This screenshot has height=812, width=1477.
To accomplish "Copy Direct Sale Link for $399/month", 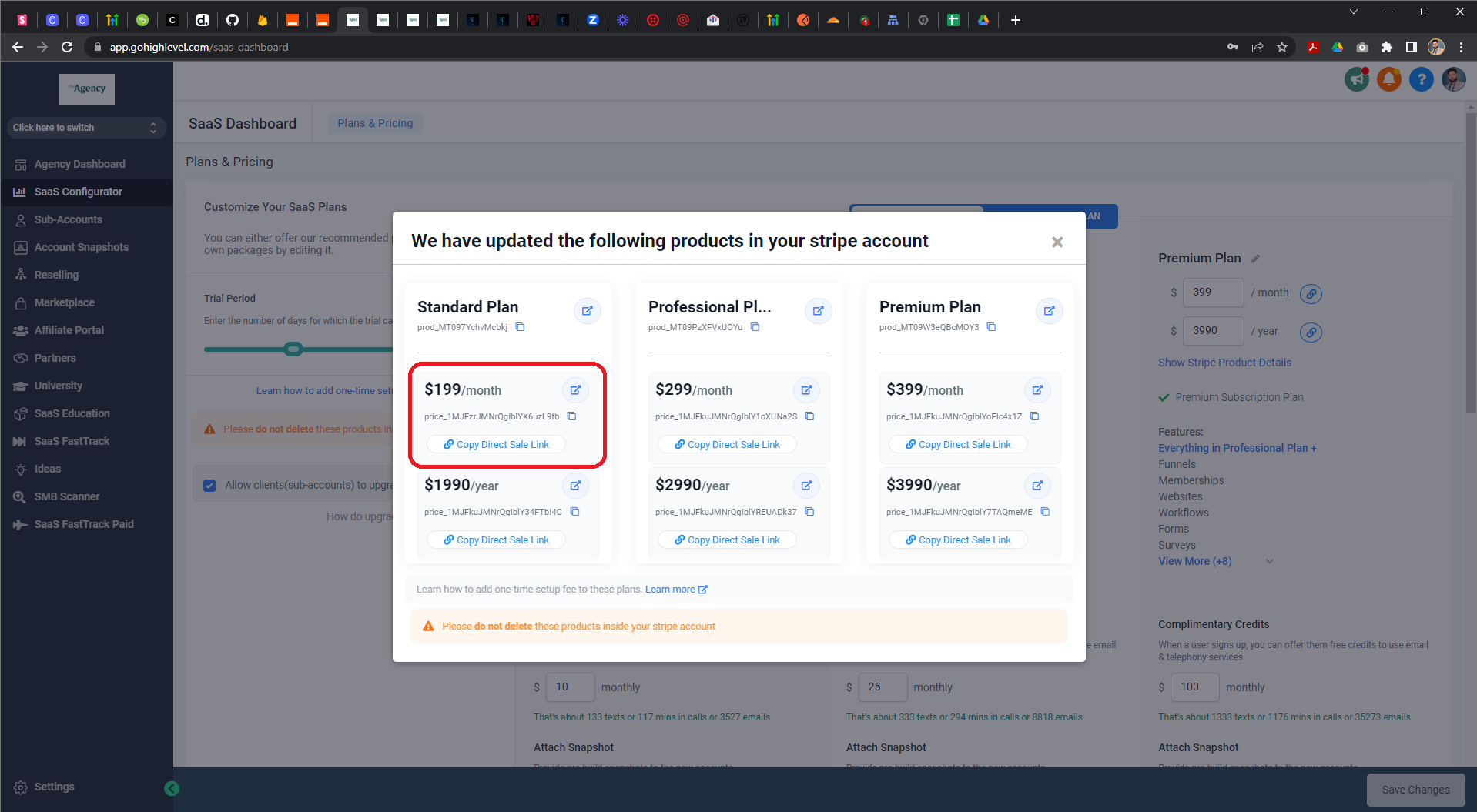I will pos(958,445).
